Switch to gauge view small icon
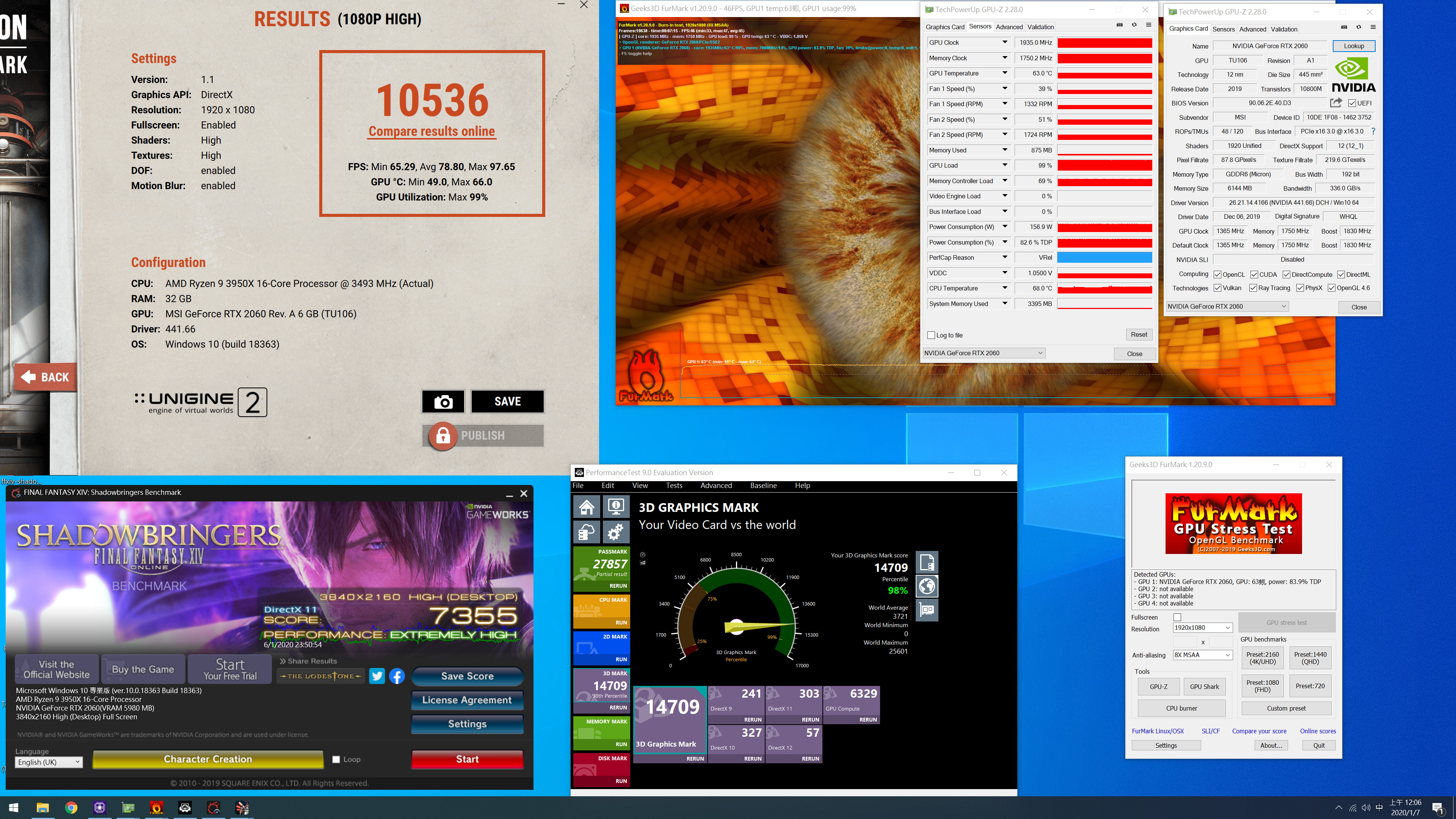This screenshot has height=819, width=1456. pos(643,554)
